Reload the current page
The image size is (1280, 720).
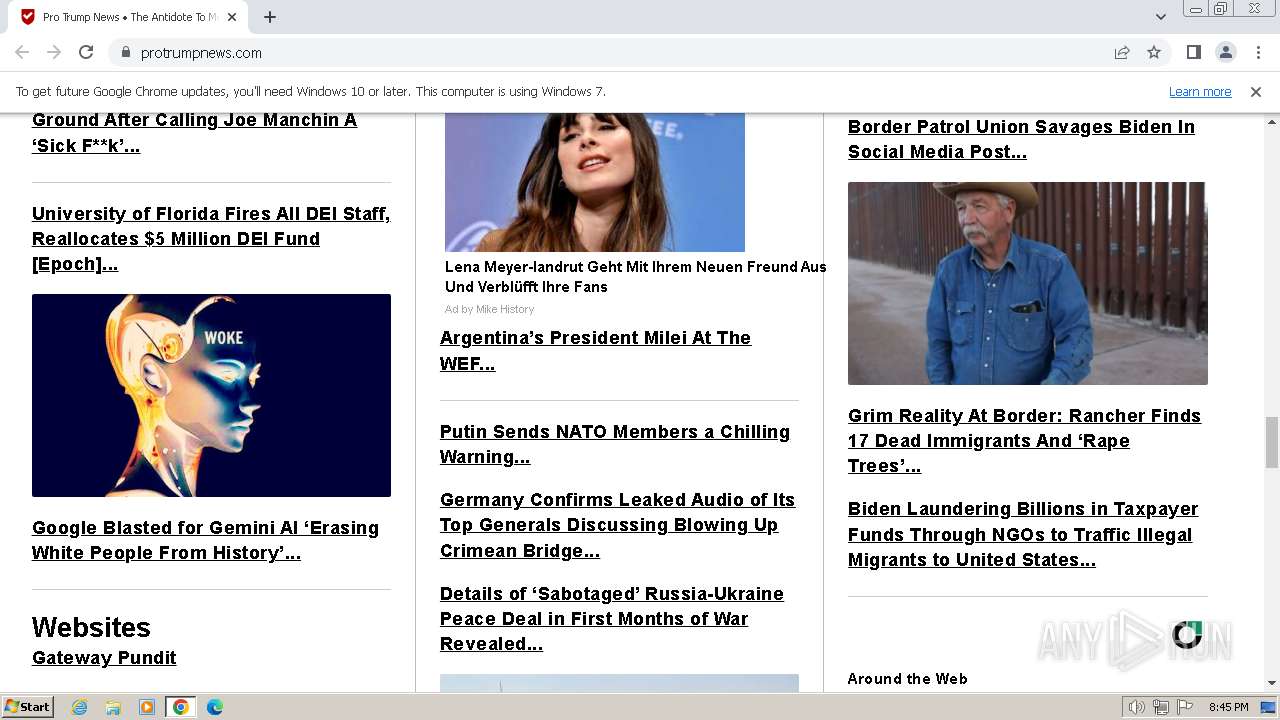tap(86, 52)
